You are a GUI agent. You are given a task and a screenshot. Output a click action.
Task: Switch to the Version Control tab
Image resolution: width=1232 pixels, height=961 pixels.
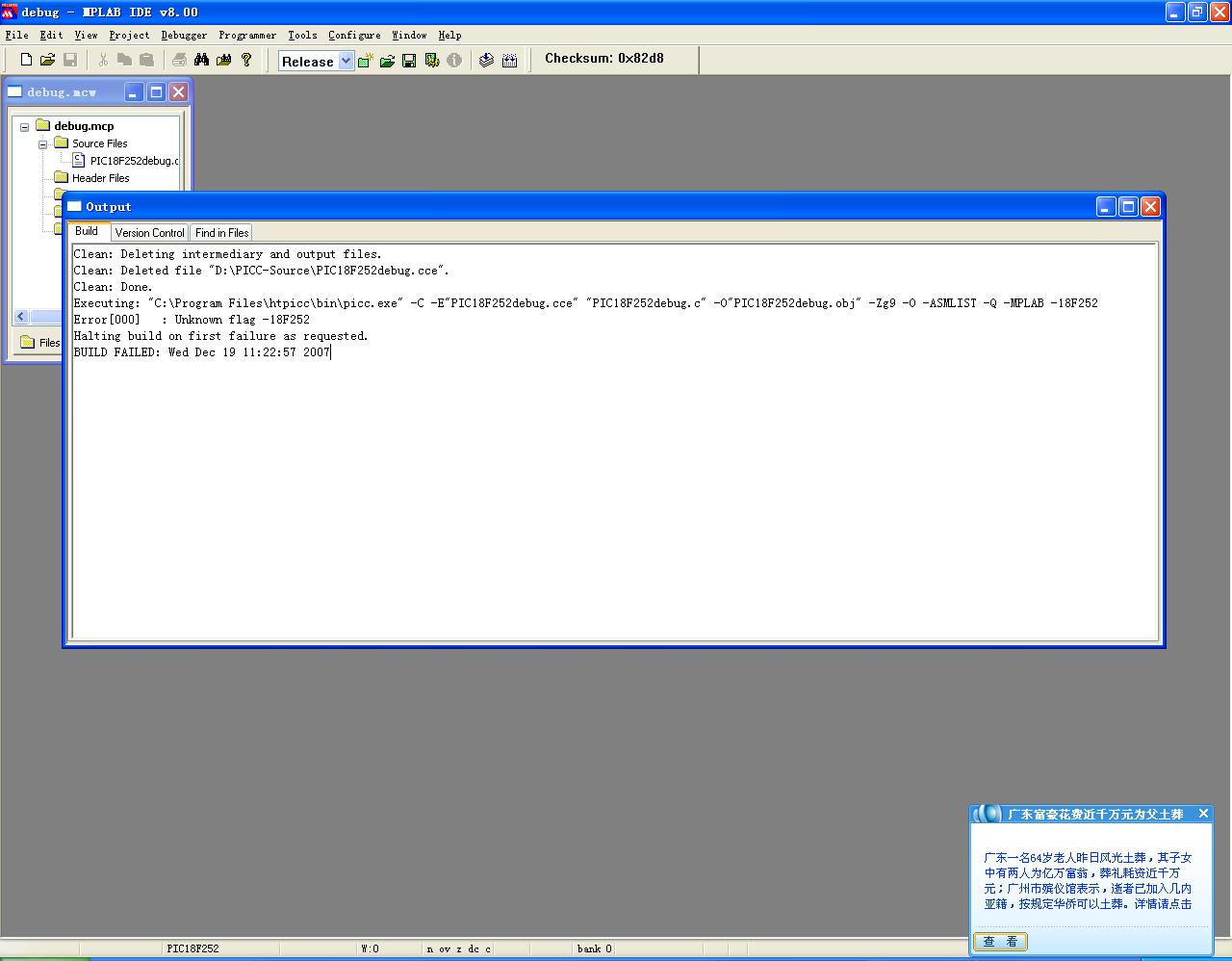tap(149, 232)
